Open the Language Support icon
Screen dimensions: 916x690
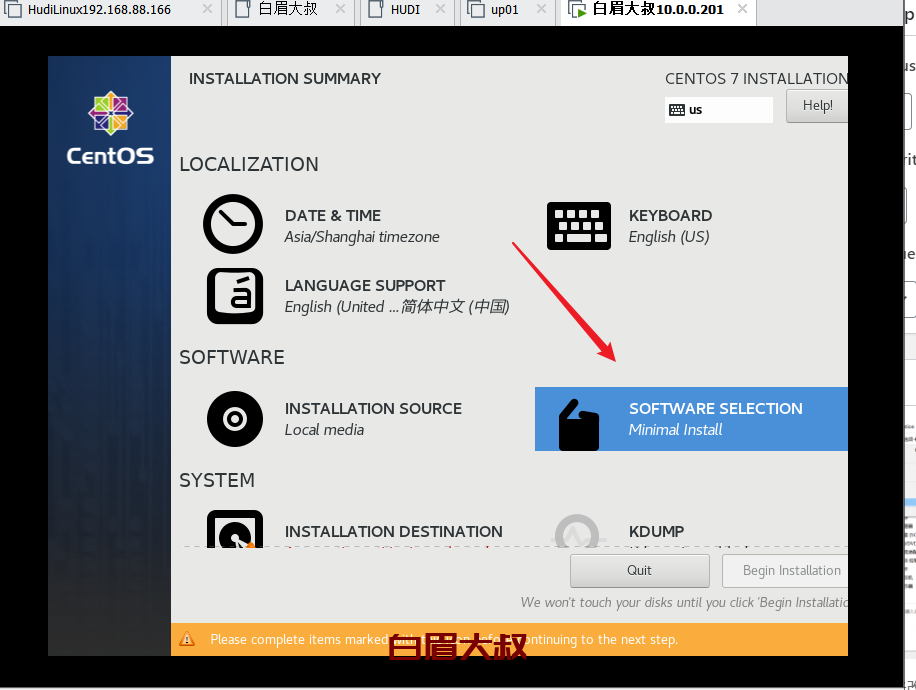click(235, 296)
